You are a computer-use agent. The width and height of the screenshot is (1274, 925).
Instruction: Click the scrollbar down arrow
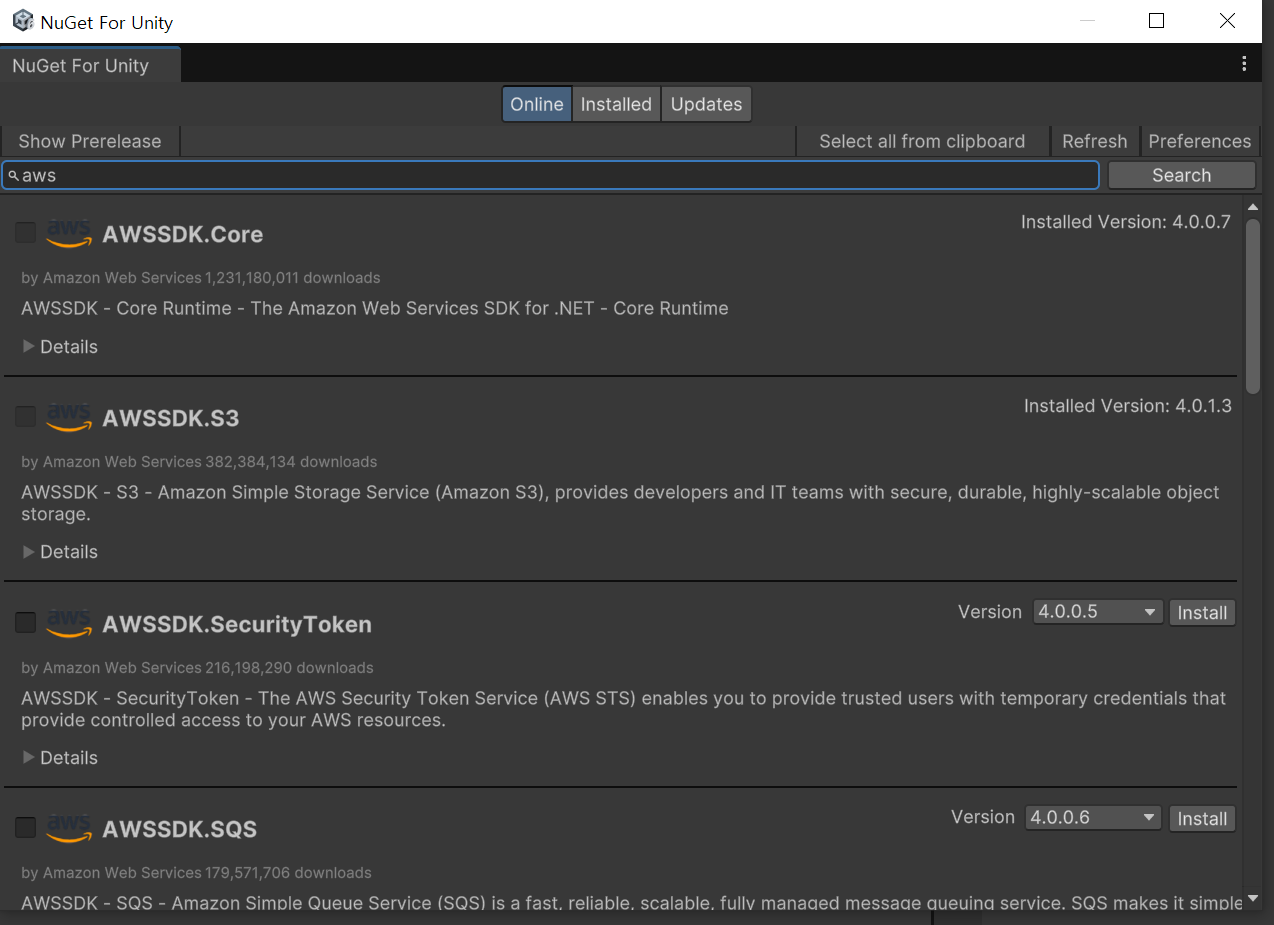[1253, 900]
